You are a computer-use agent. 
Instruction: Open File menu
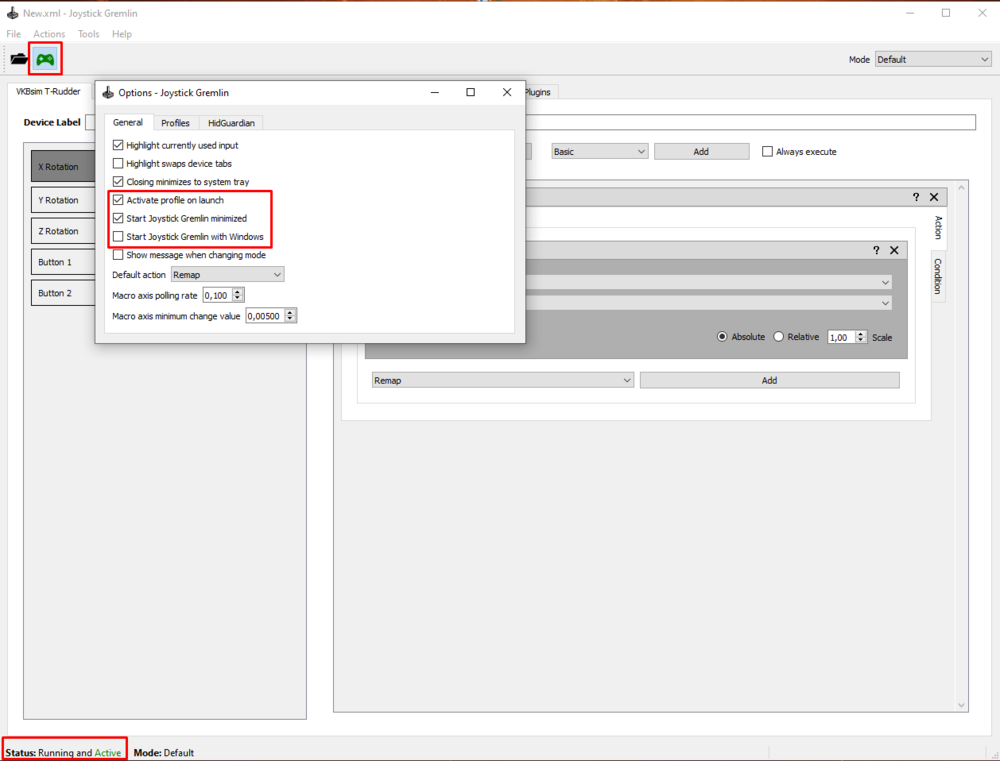click(13, 34)
